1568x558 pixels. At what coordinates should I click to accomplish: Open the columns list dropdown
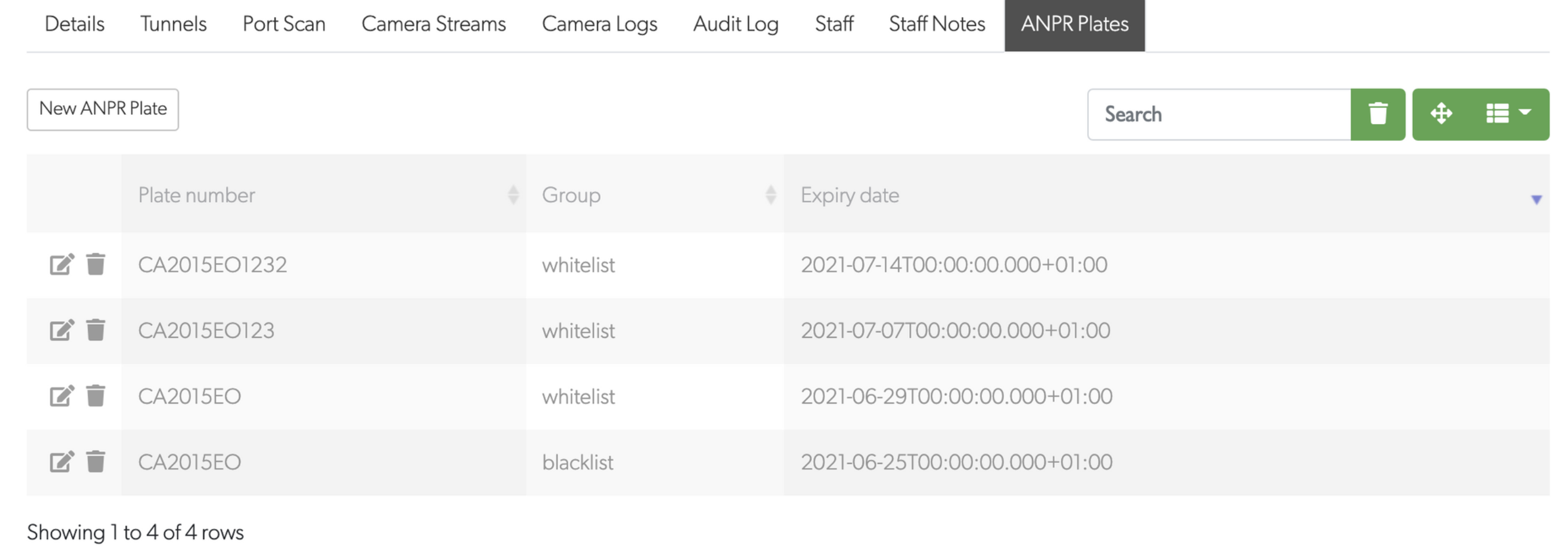pos(1508,114)
